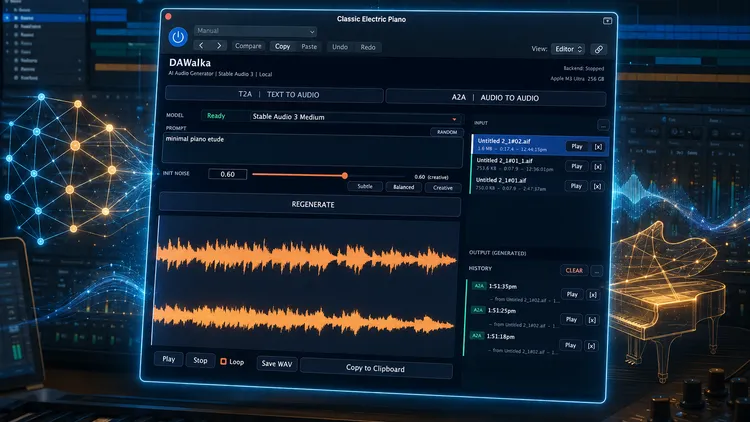Click the A2A badge on 1:51:35pm entry
The height and width of the screenshot is (422, 750).
coord(479,286)
